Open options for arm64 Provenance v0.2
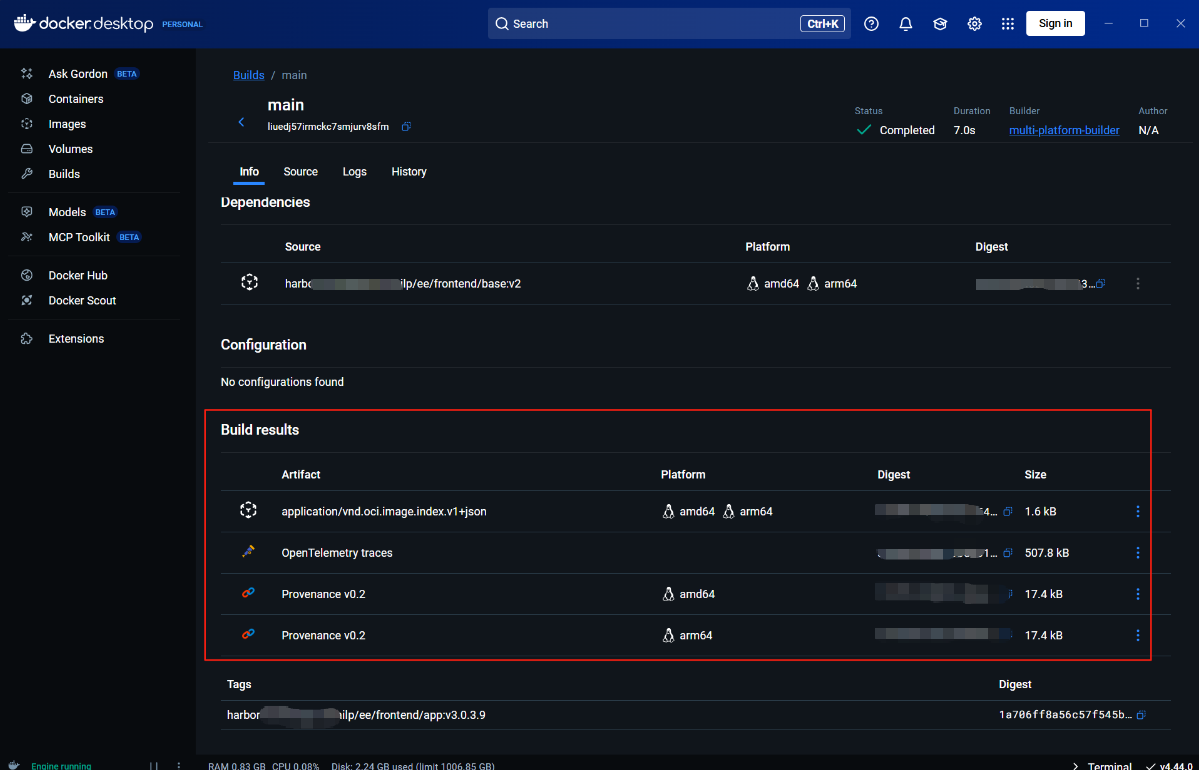This screenshot has height=770, width=1199. [1138, 635]
